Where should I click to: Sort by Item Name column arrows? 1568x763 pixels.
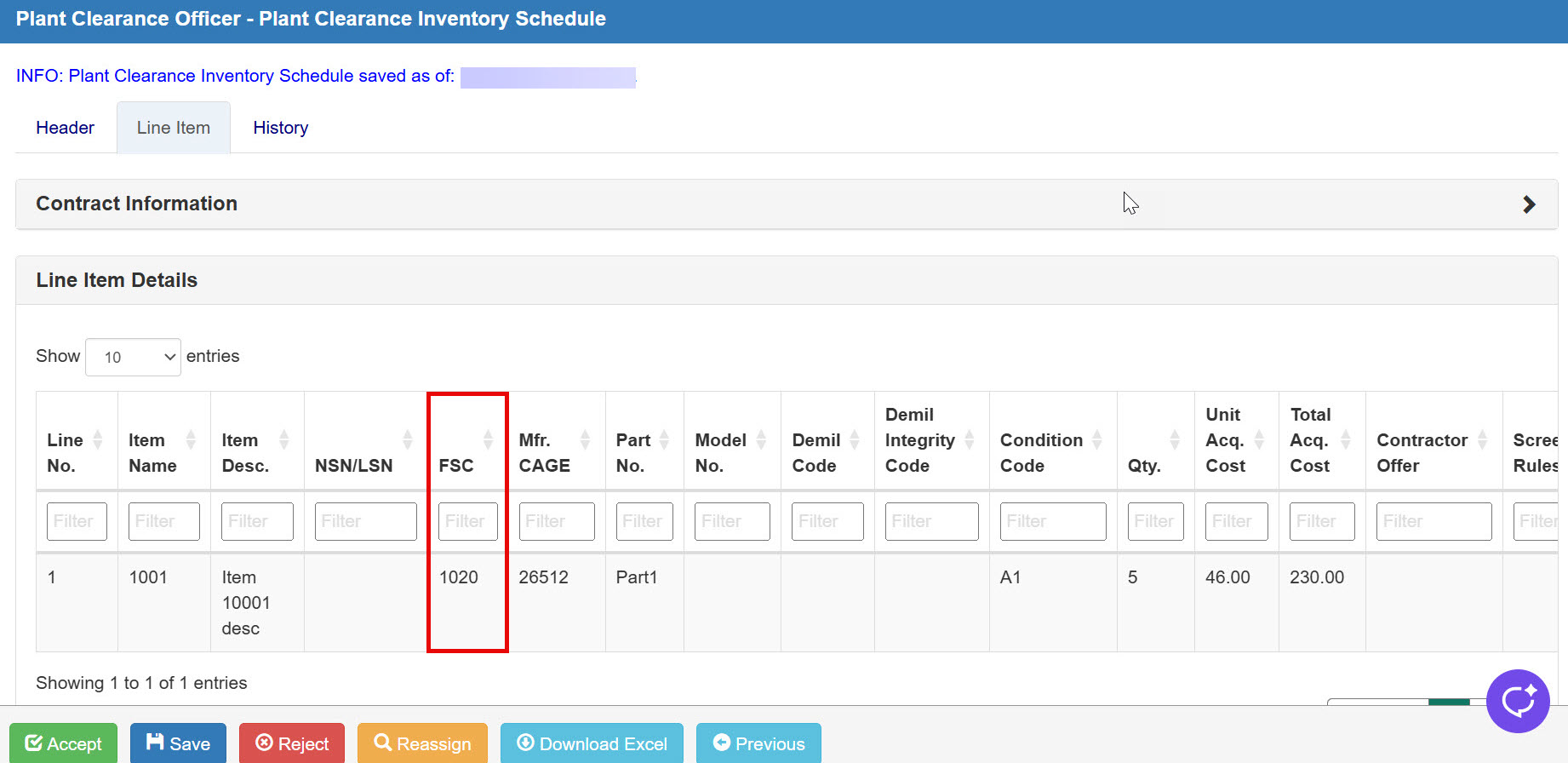[191, 439]
